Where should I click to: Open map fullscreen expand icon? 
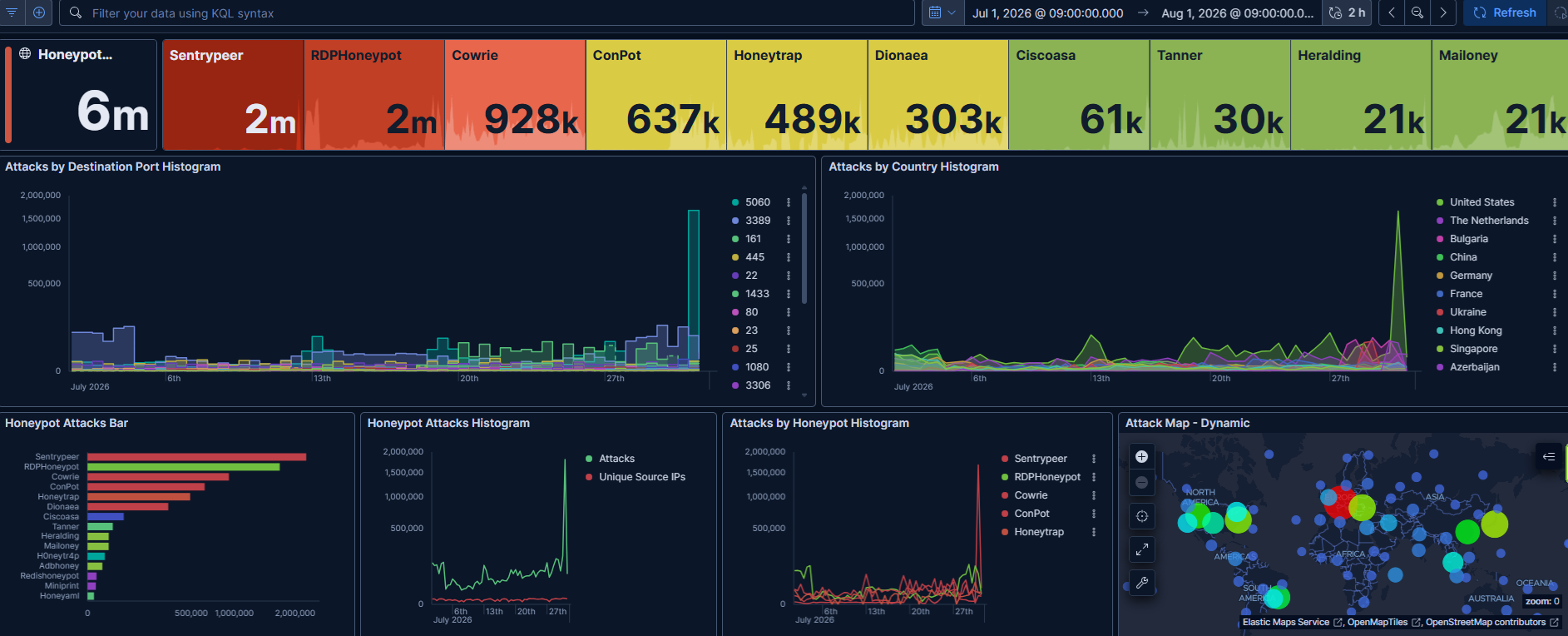1142,549
